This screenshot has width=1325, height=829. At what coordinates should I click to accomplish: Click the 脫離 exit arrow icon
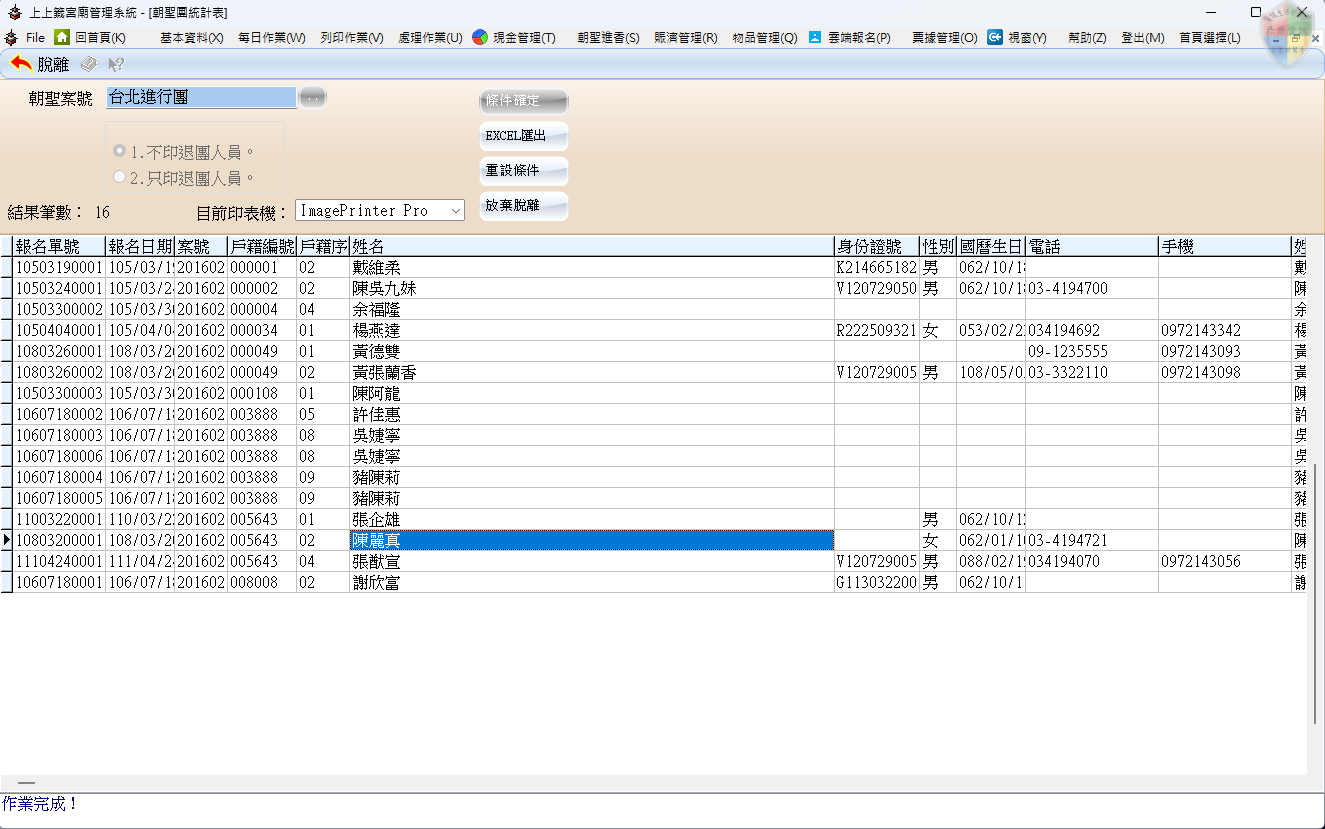coord(20,64)
